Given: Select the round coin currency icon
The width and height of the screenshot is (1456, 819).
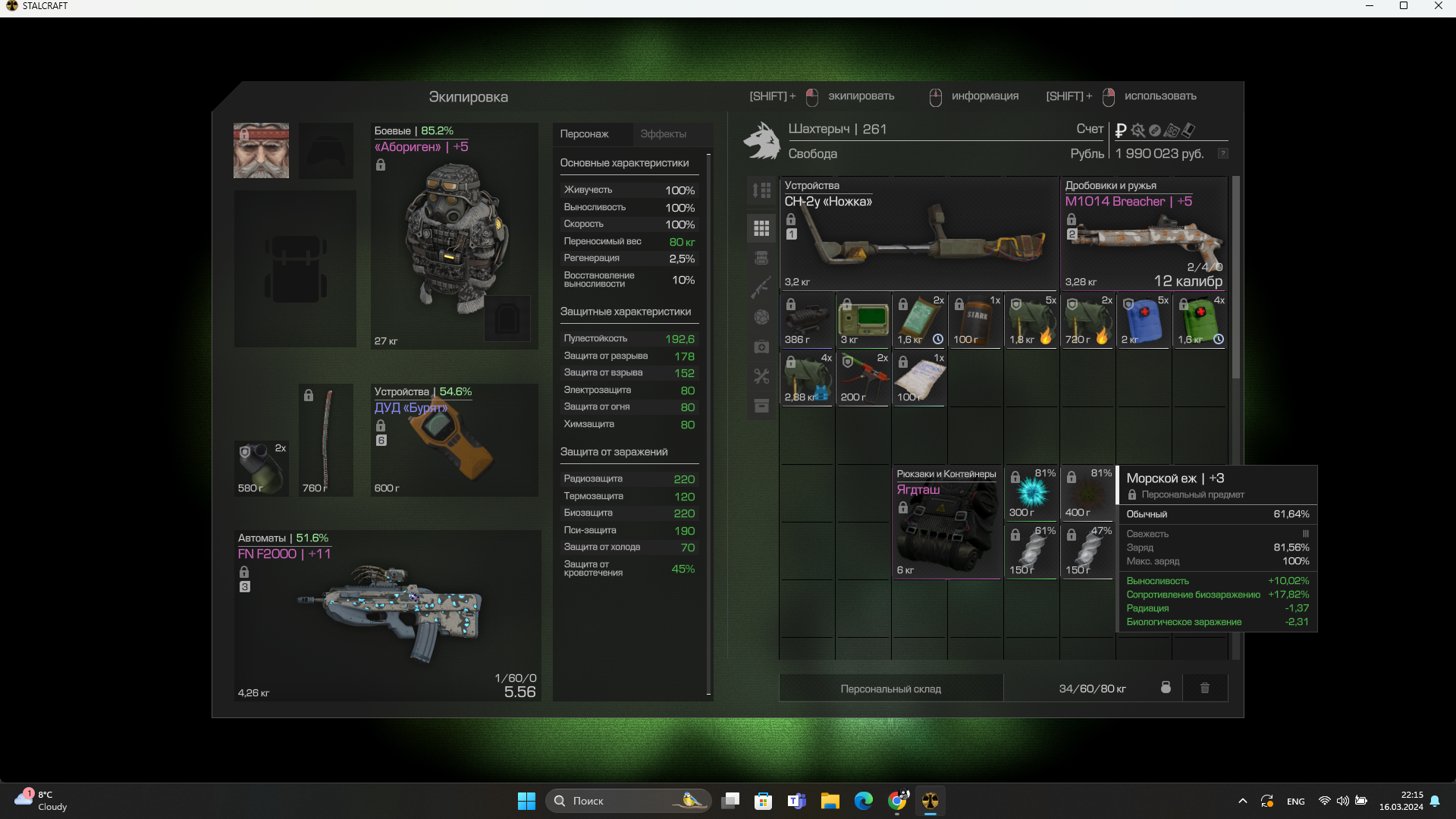Looking at the screenshot, I should (x=1154, y=130).
